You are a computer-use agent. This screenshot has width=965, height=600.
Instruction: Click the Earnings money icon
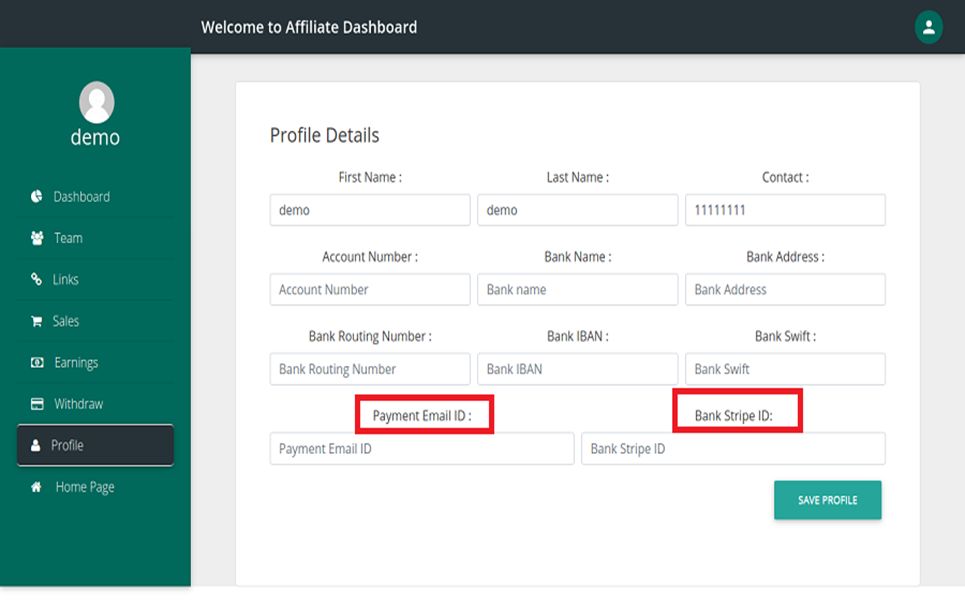click(37, 362)
